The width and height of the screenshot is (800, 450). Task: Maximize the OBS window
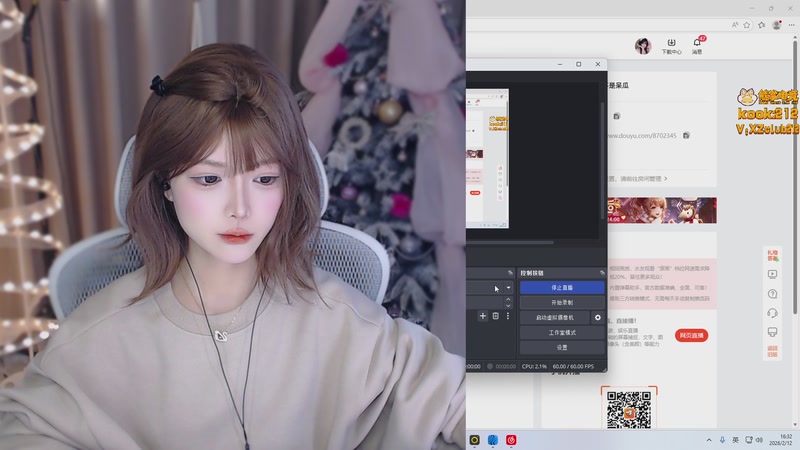[579, 64]
